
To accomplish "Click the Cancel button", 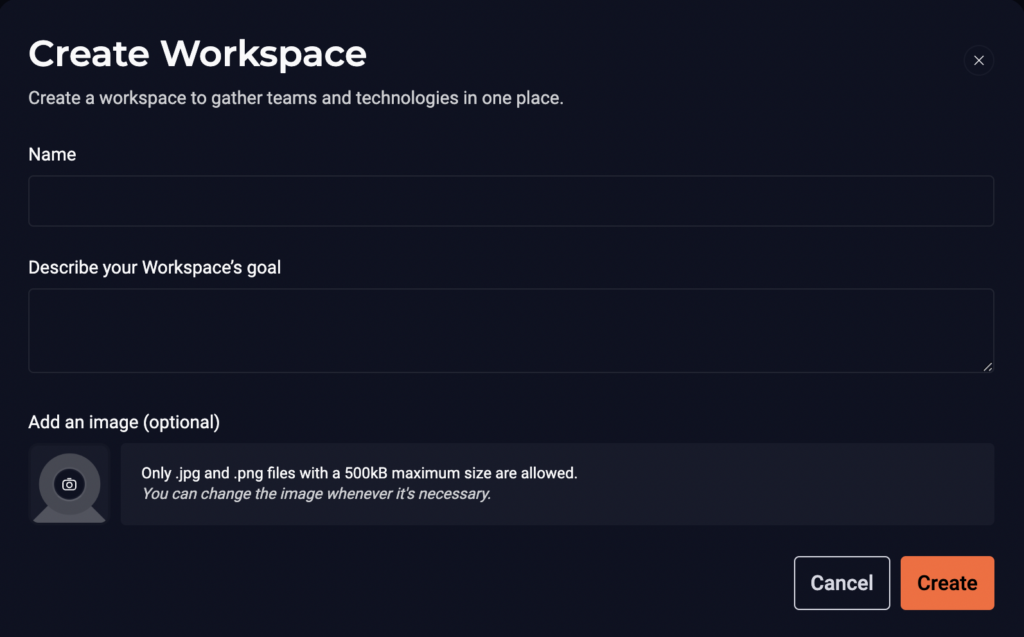I will [842, 583].
